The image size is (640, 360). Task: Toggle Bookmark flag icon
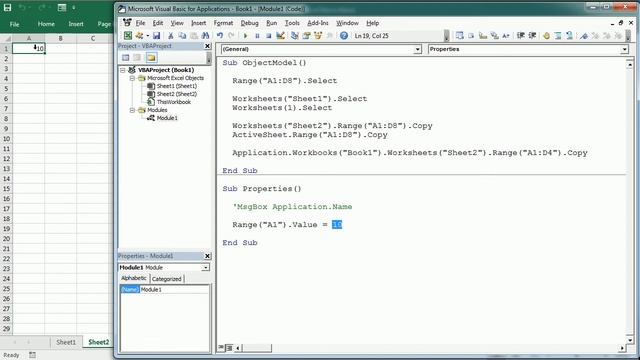[x=584, y=36]
